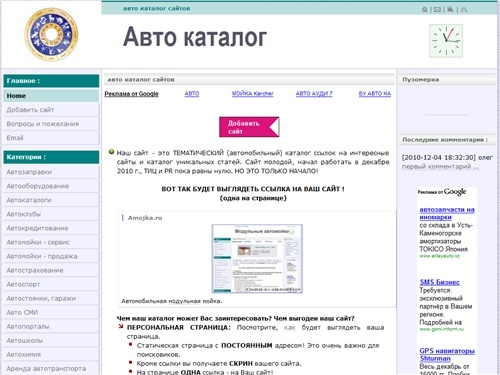Open the Авто СМИ category
The height and width of the screenshot is (375, 500).
click(51, 312)
